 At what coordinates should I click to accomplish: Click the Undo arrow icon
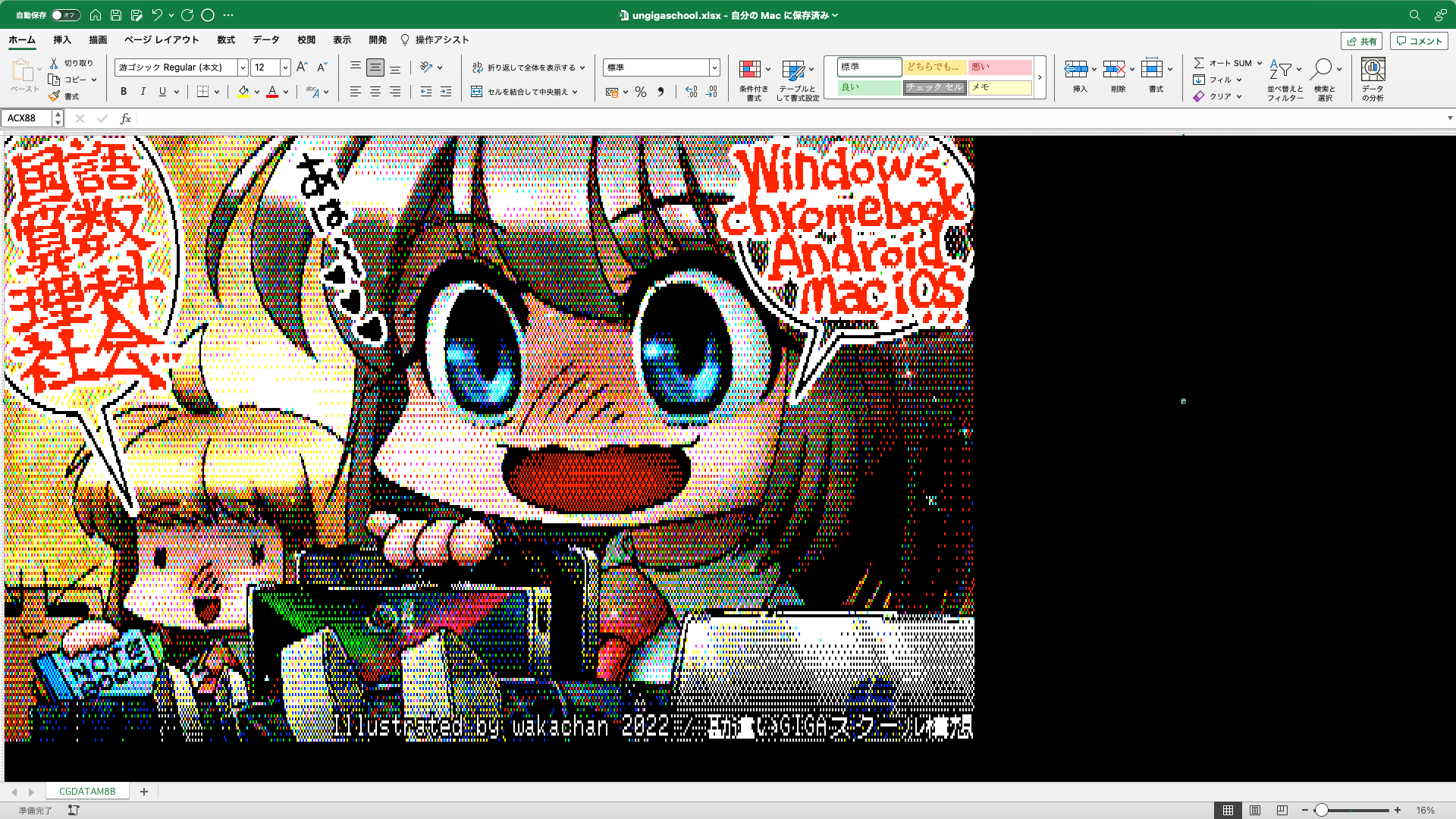[157, 15]
